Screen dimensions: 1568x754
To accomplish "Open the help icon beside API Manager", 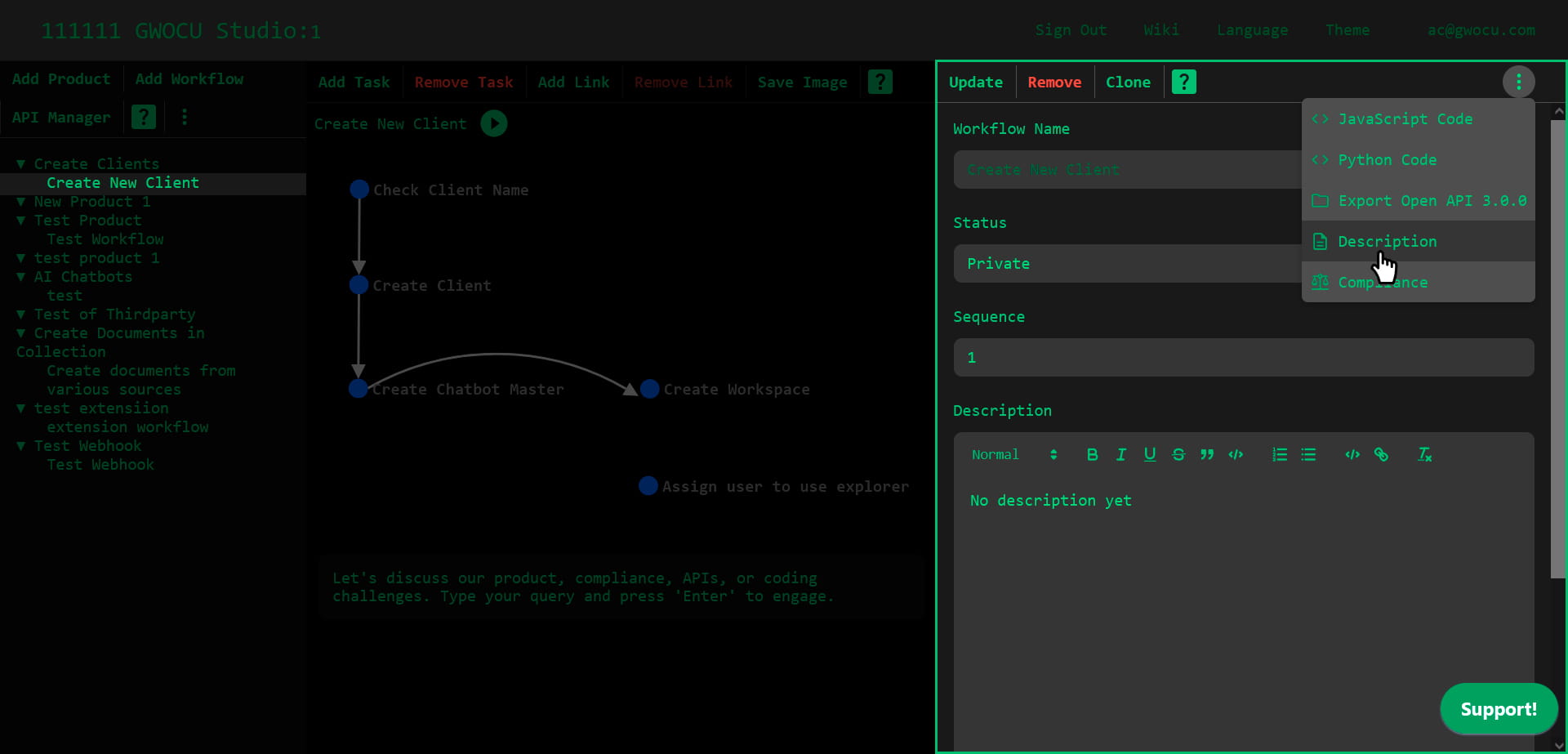I will [144, 117].
